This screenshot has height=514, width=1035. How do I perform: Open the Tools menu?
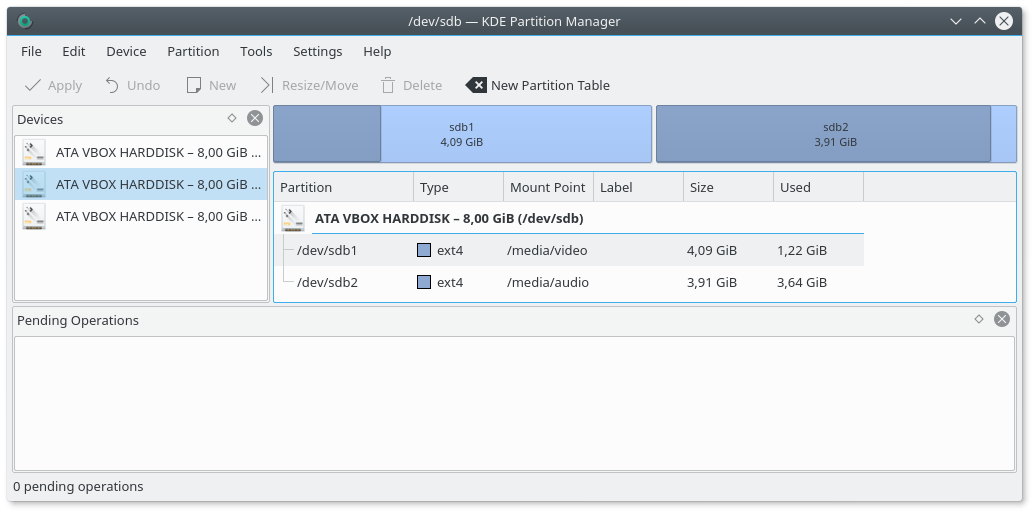[x=256, y=51]
